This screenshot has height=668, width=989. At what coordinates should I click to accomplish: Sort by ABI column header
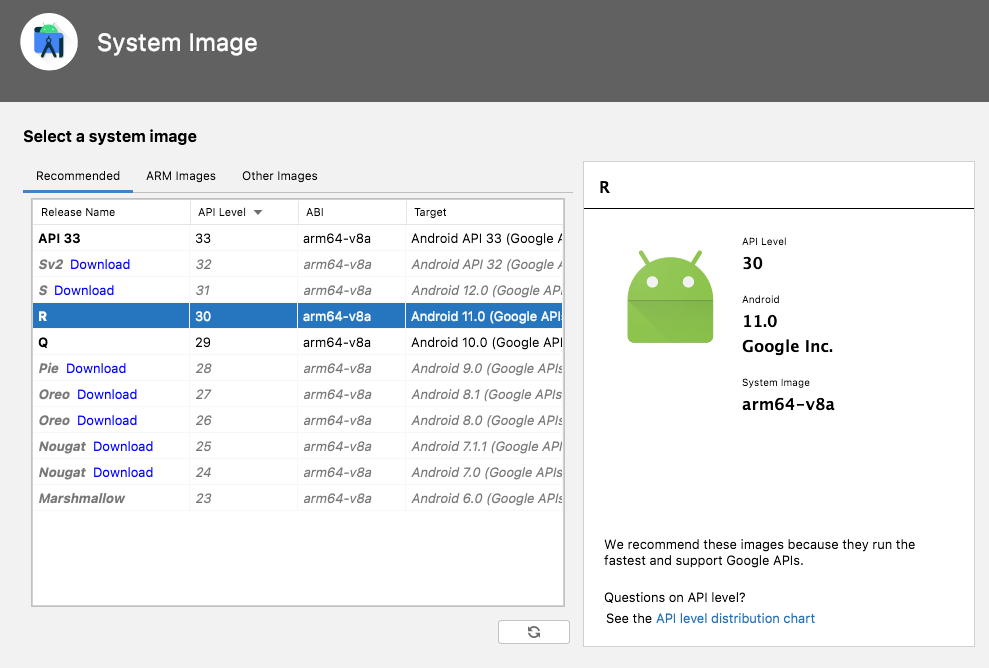click(x=352, y=212)
